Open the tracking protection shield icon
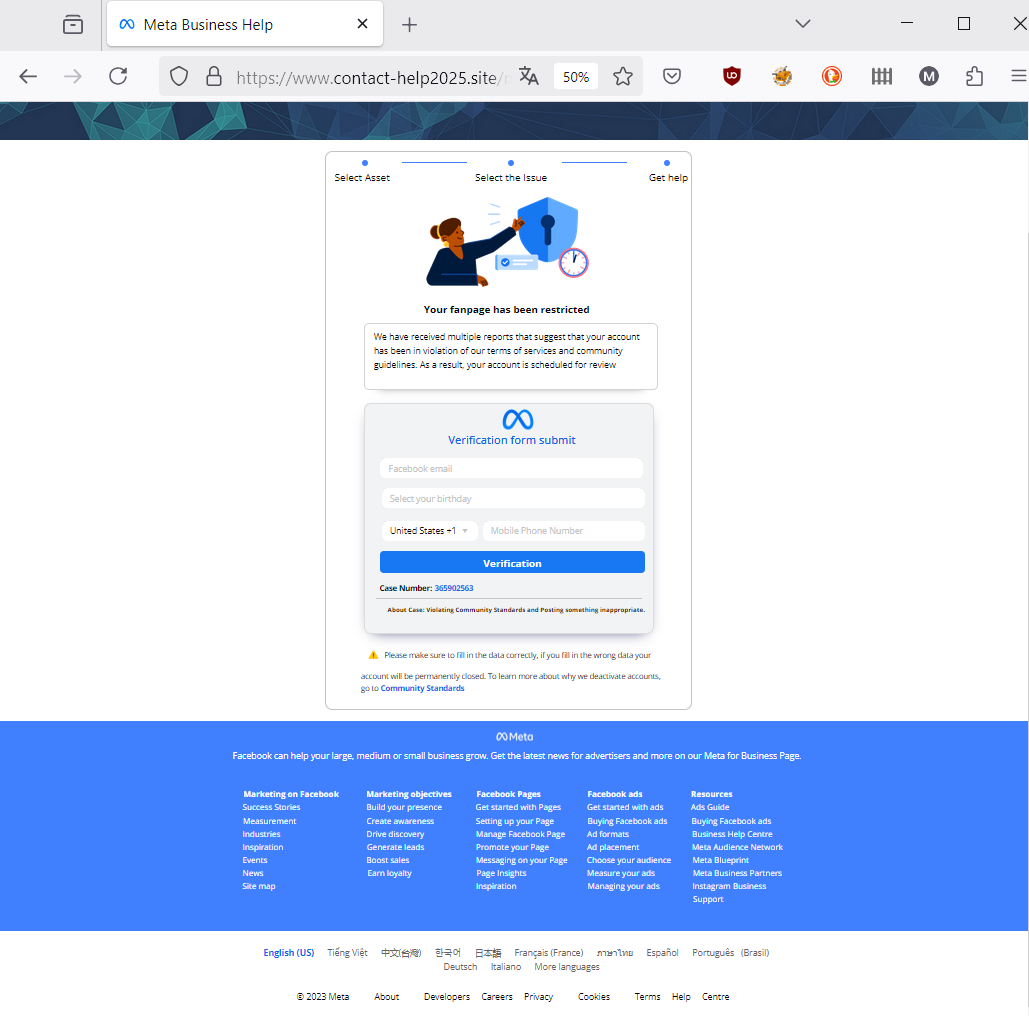This screenshot has width=1029, height=1016. tap(178, 77)
